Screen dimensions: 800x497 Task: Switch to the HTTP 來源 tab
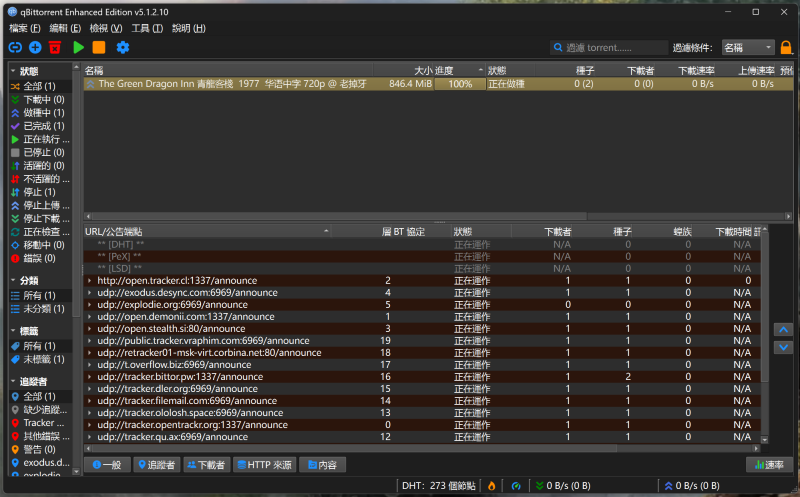click(x=264, y=465)
